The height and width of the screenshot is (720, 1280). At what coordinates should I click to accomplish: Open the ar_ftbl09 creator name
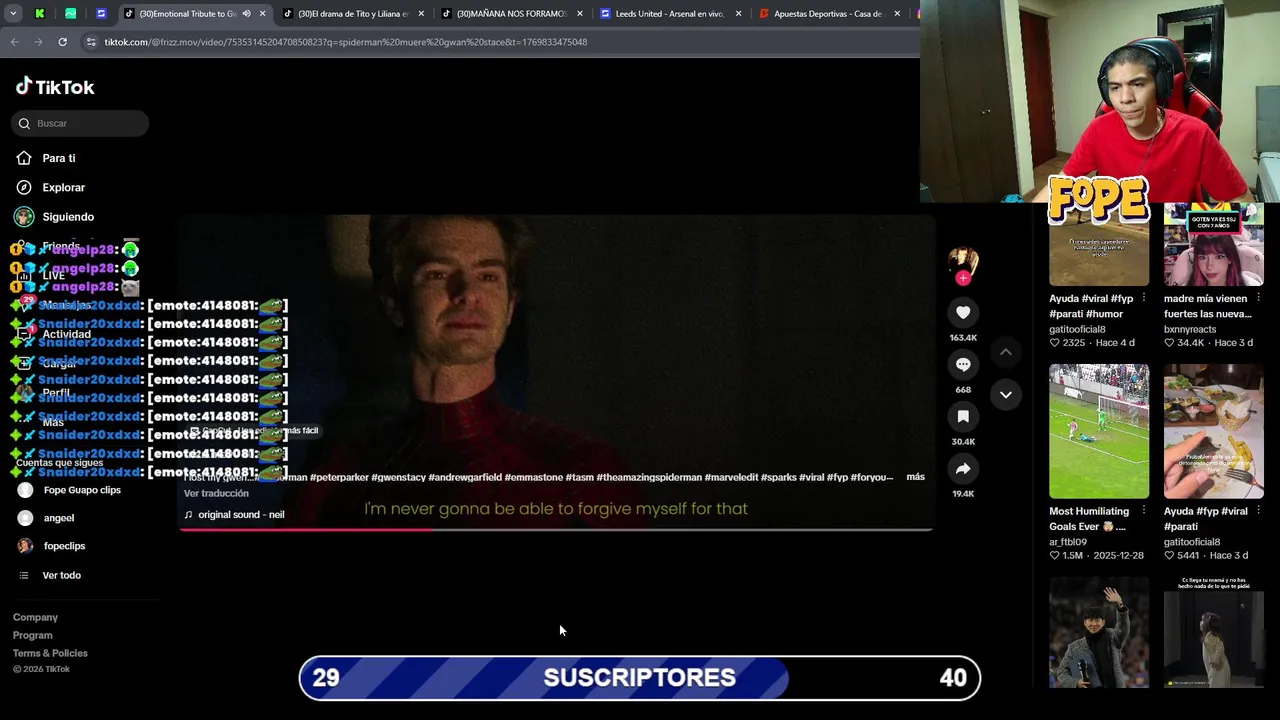tap(1070, 542)
